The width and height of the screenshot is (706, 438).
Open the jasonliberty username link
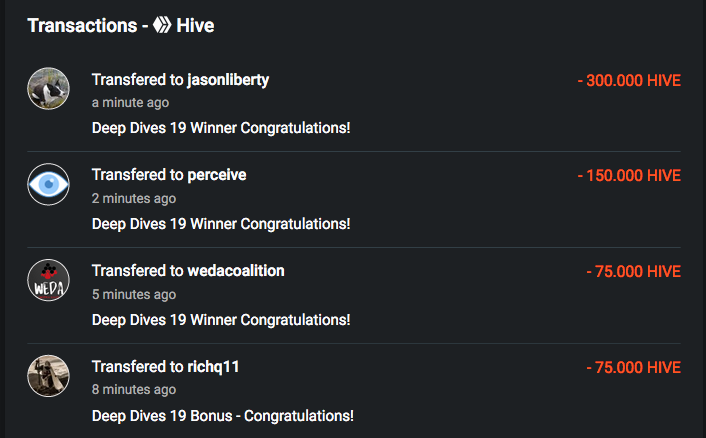(228, 80)
